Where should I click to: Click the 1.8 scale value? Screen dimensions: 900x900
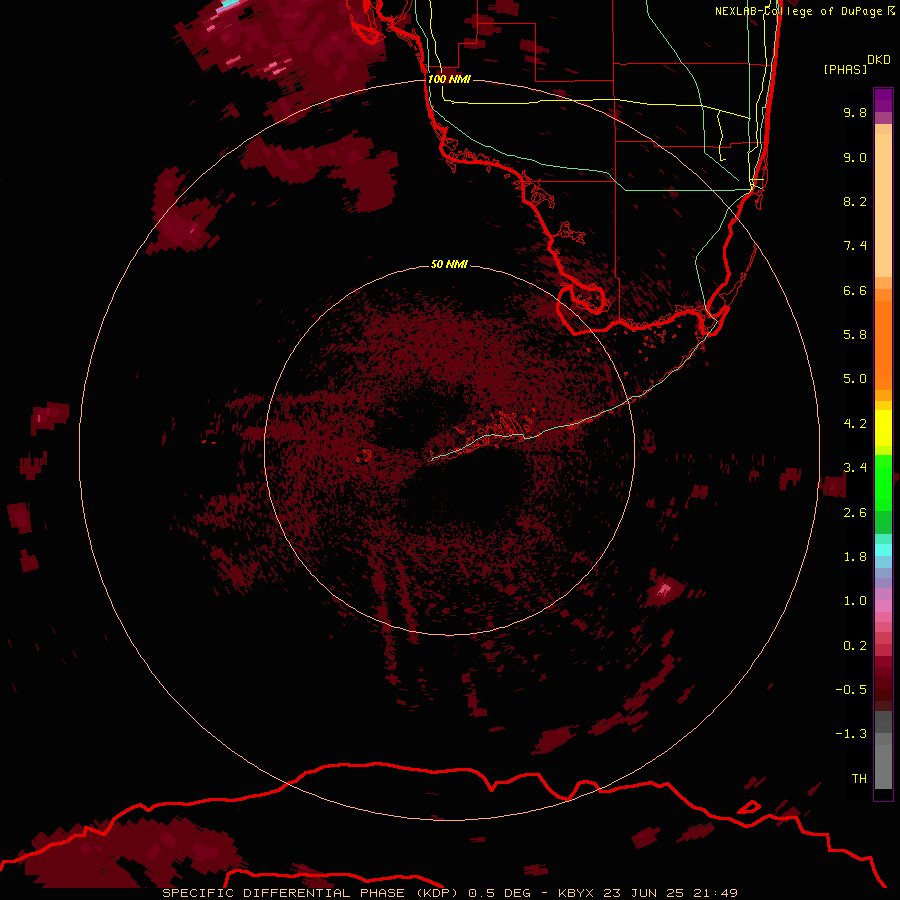click(855, 557)
